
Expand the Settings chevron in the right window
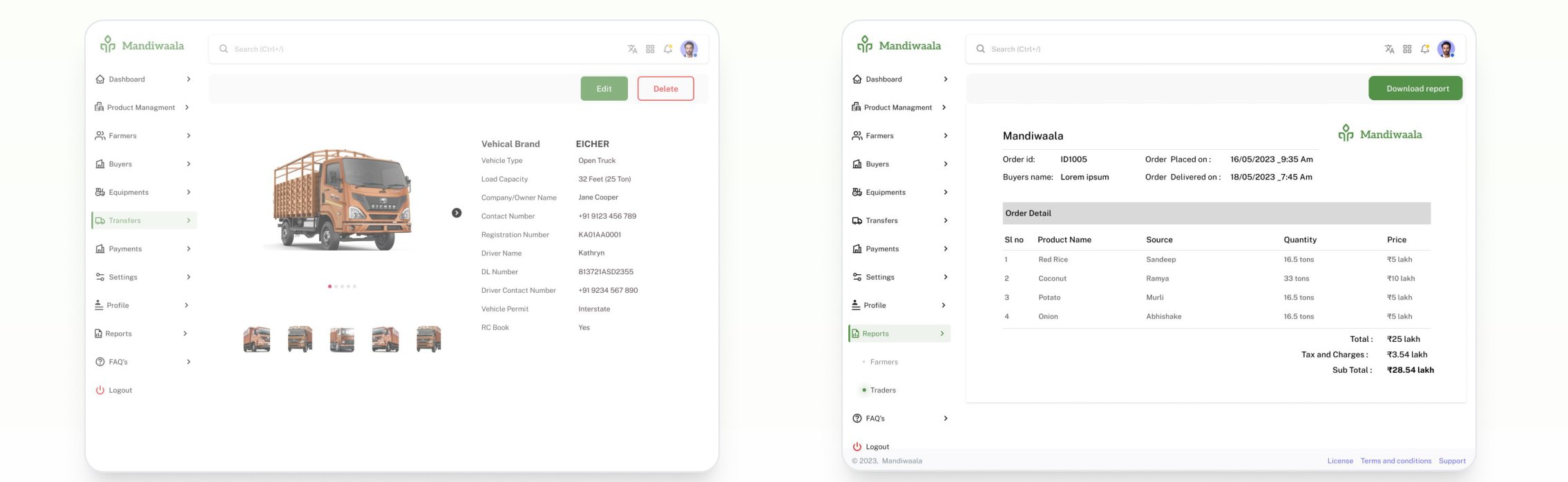click(x=946, y=277)
